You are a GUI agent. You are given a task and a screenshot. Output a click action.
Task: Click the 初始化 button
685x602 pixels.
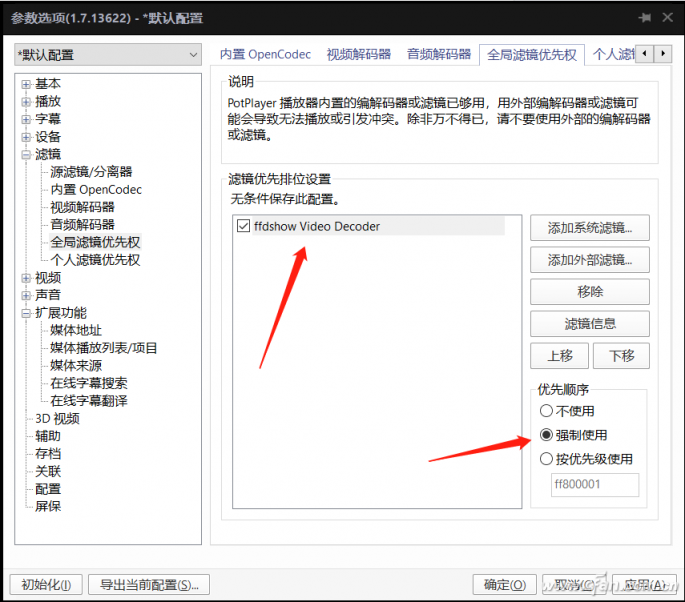click(x=46, y=585)
